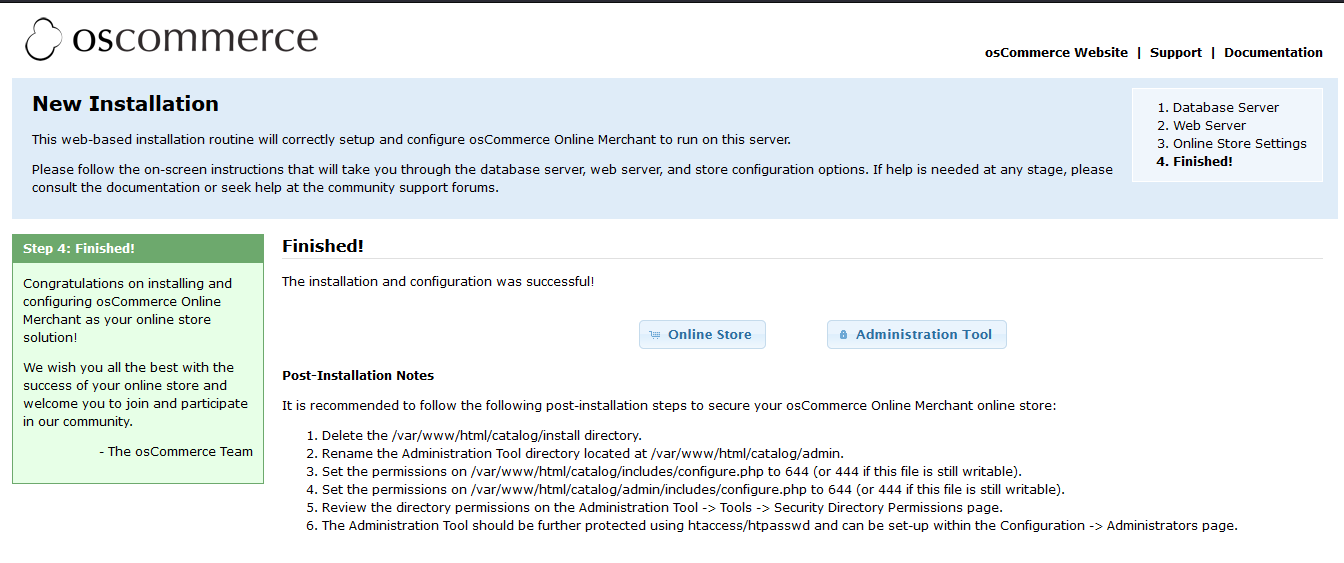Click the htaccess/htpasswd protection note
Screen dimensions: 1344x563
click(x=779, y=526)
